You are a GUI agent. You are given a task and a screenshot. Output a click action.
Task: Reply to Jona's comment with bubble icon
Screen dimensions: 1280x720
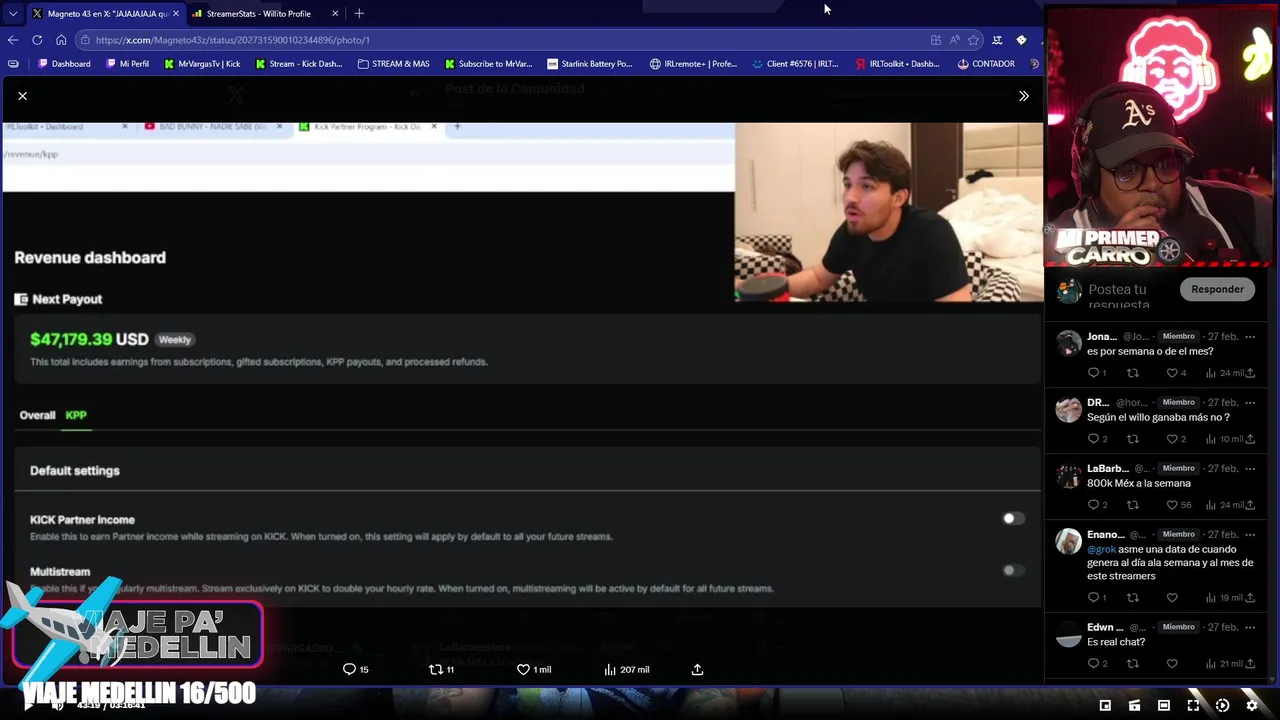[1093, 373]
